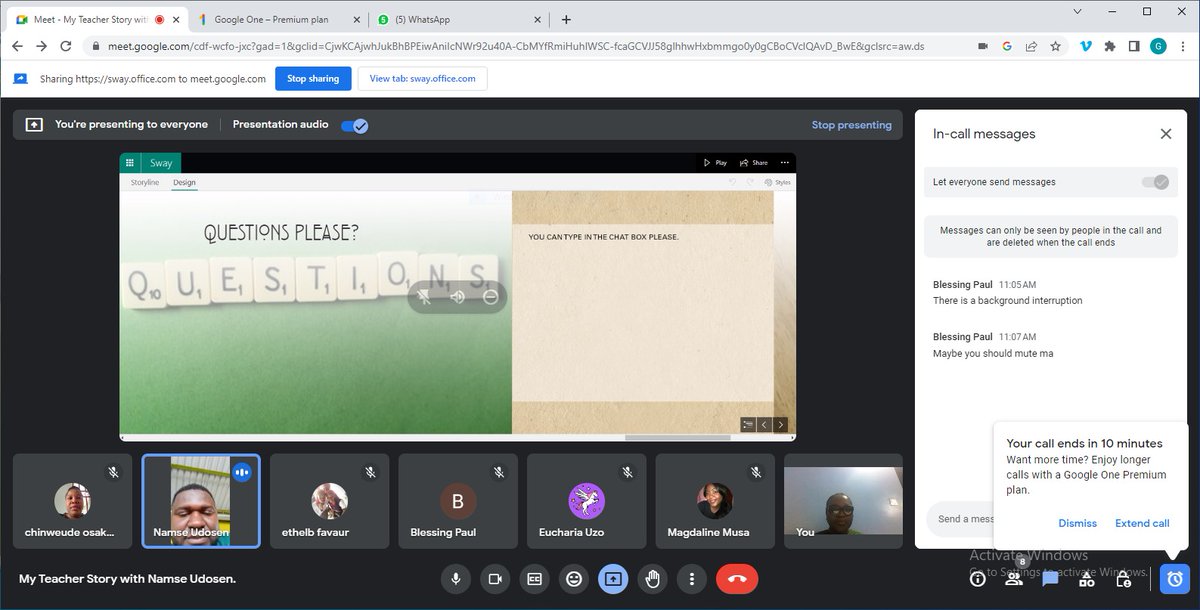Switch to the Design tab in Sway
The height and width of the screenshot is (610, 1200).
184,183
